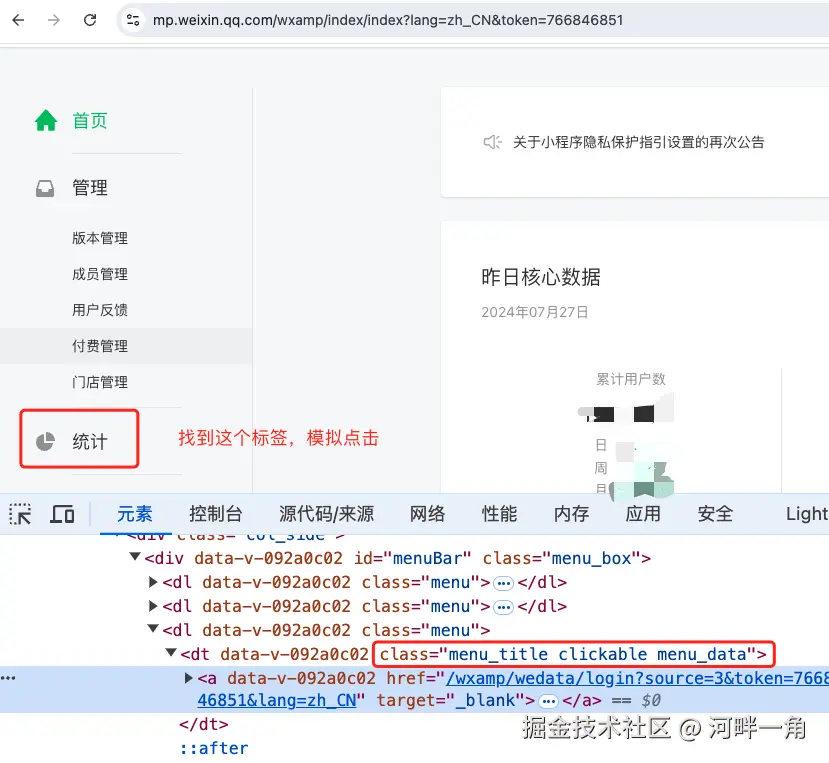Switch to the 网络 DevTools tab
The height and width of the screenshot is (763, 829).
428,514
